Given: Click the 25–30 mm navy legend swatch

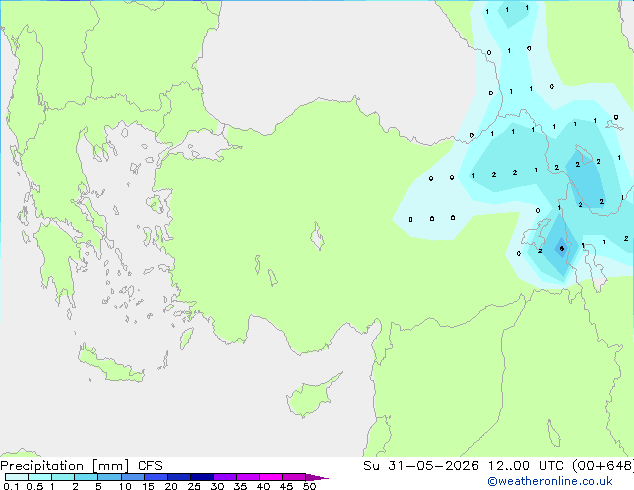Looking at the screenshot, I should pos(202,477).
